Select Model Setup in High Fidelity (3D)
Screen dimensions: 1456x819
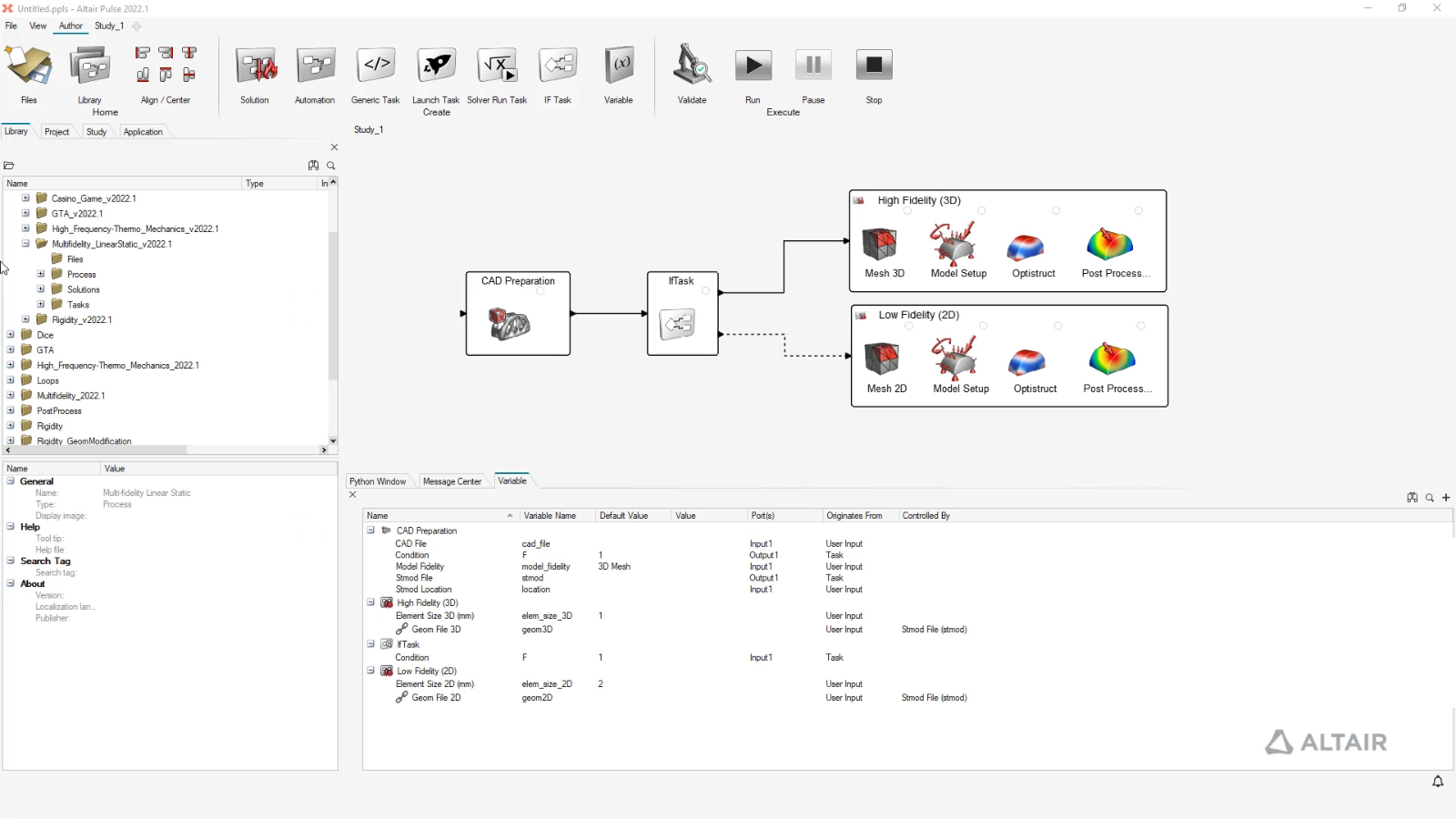click(958, 252)
